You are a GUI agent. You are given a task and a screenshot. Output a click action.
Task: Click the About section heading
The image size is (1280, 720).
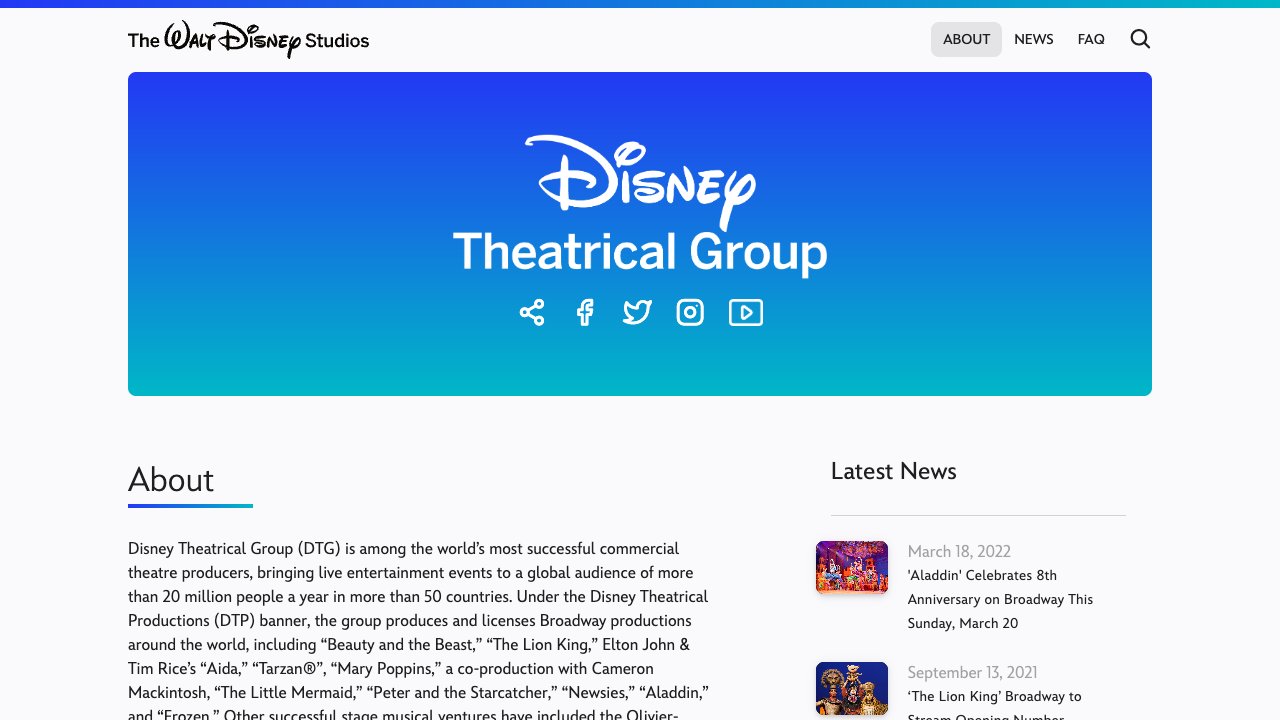click(x=171, y=481)
